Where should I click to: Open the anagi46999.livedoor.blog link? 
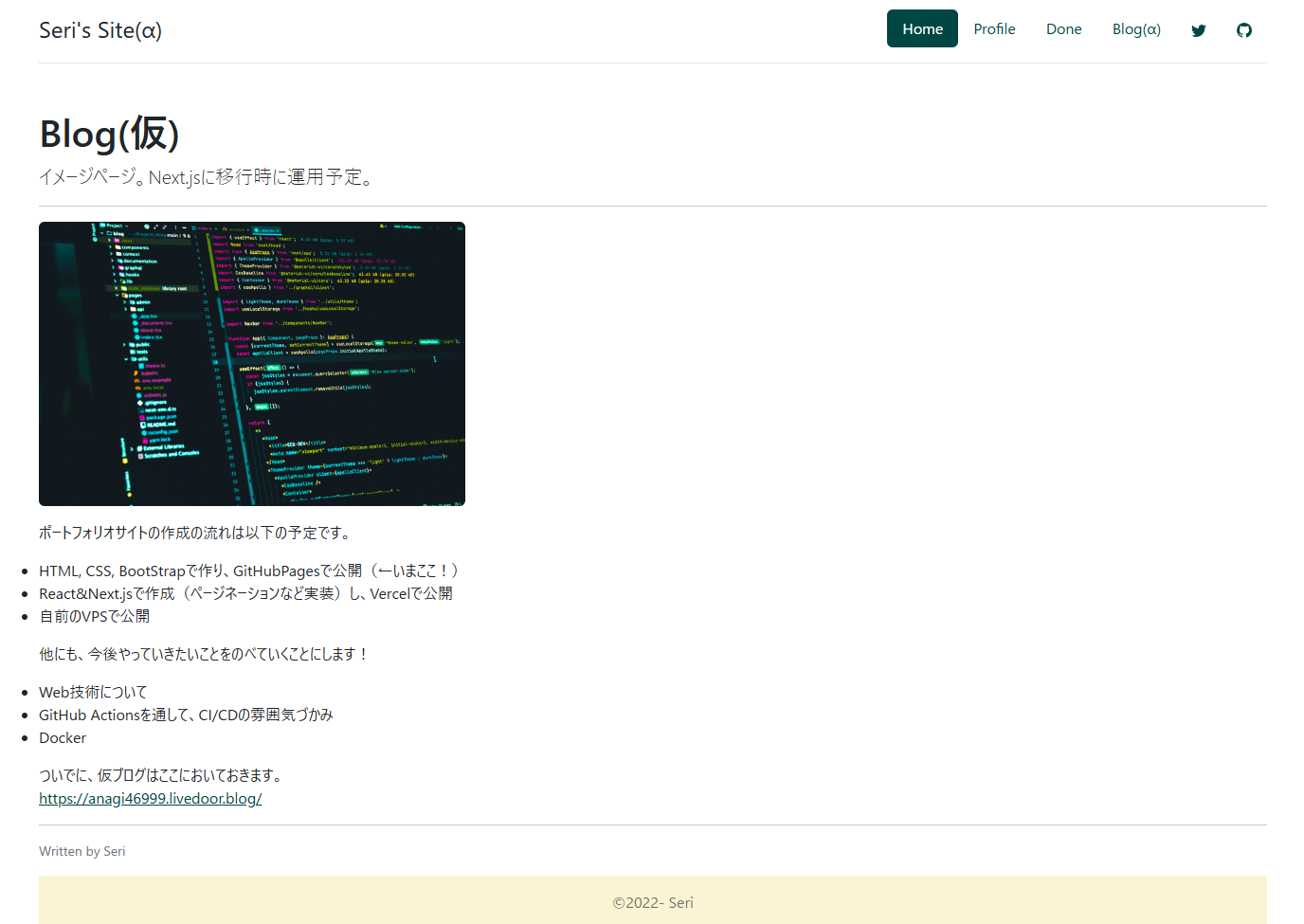[150, 798]
